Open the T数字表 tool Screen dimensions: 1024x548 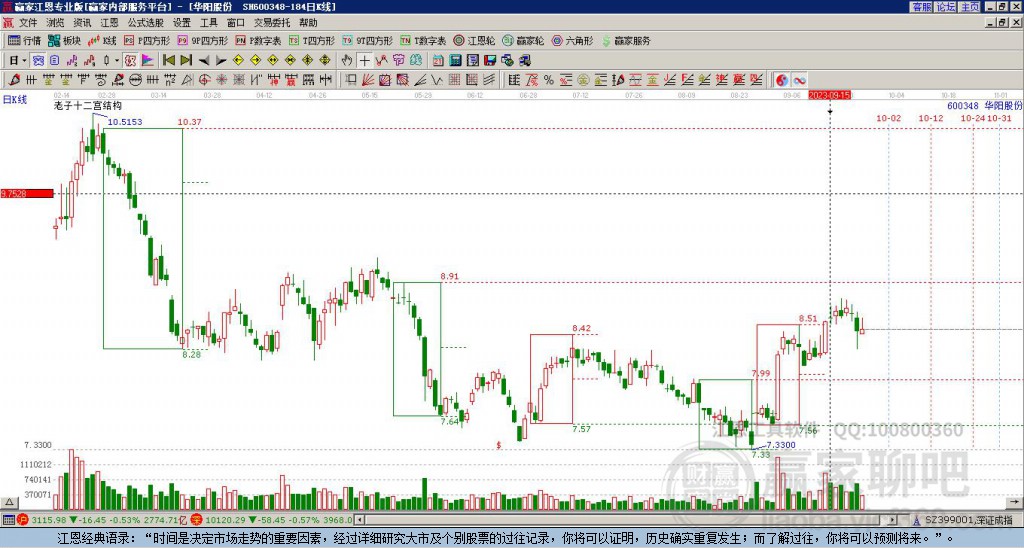(x=423, y=40)
